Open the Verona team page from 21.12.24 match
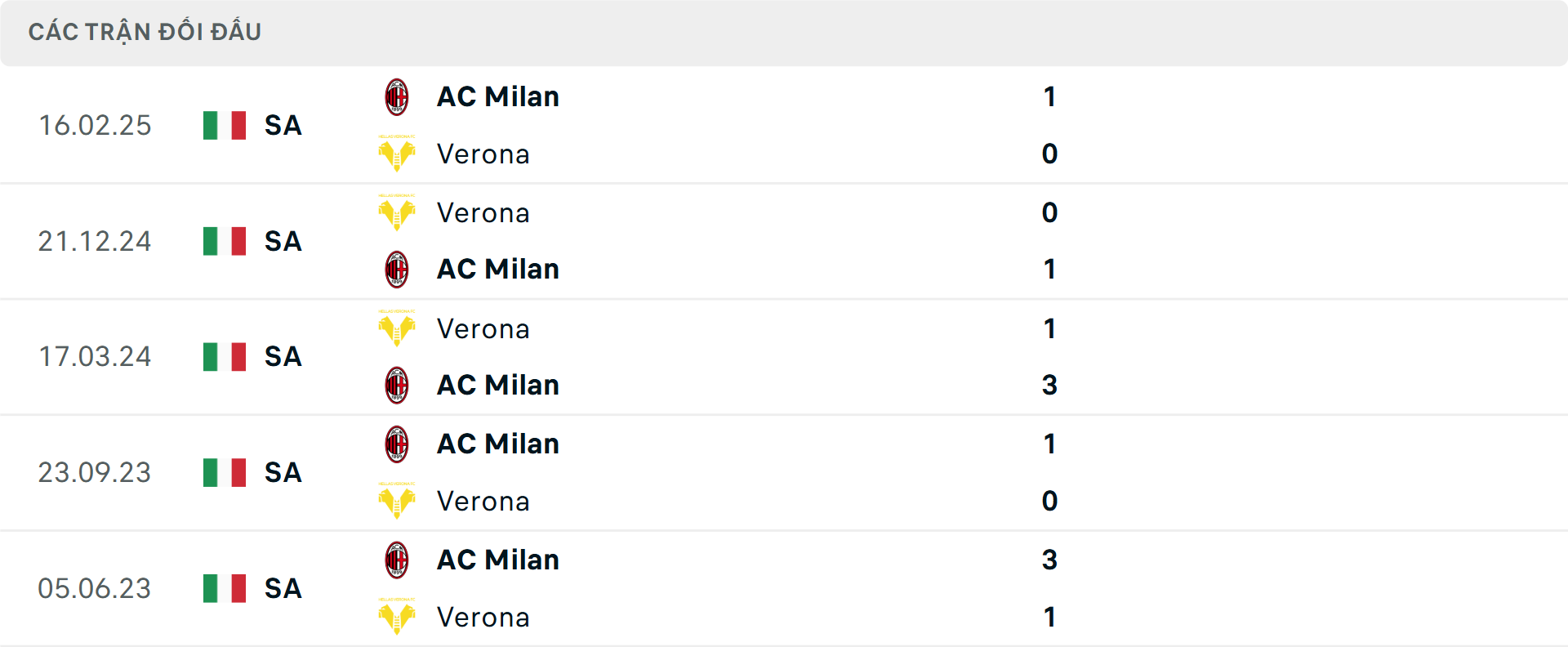1568x647 pixels. 483,212
